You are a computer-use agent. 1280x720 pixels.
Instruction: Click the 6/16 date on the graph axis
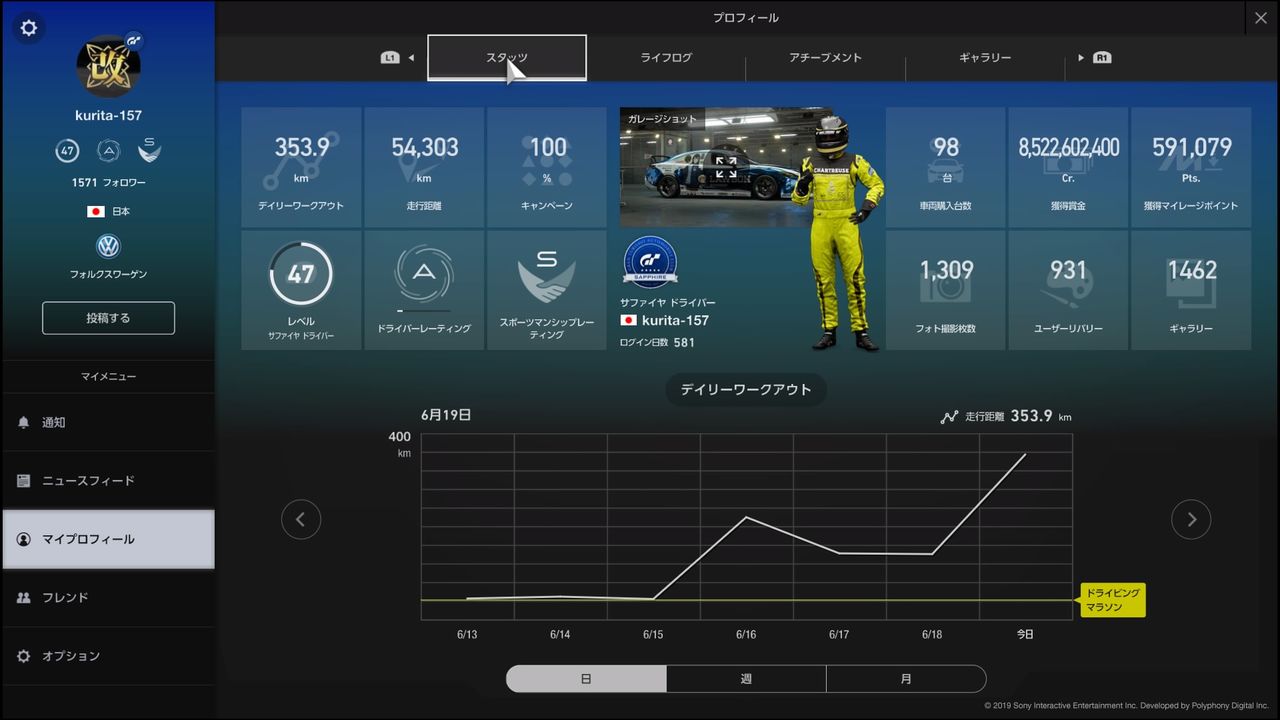point(746,635)
